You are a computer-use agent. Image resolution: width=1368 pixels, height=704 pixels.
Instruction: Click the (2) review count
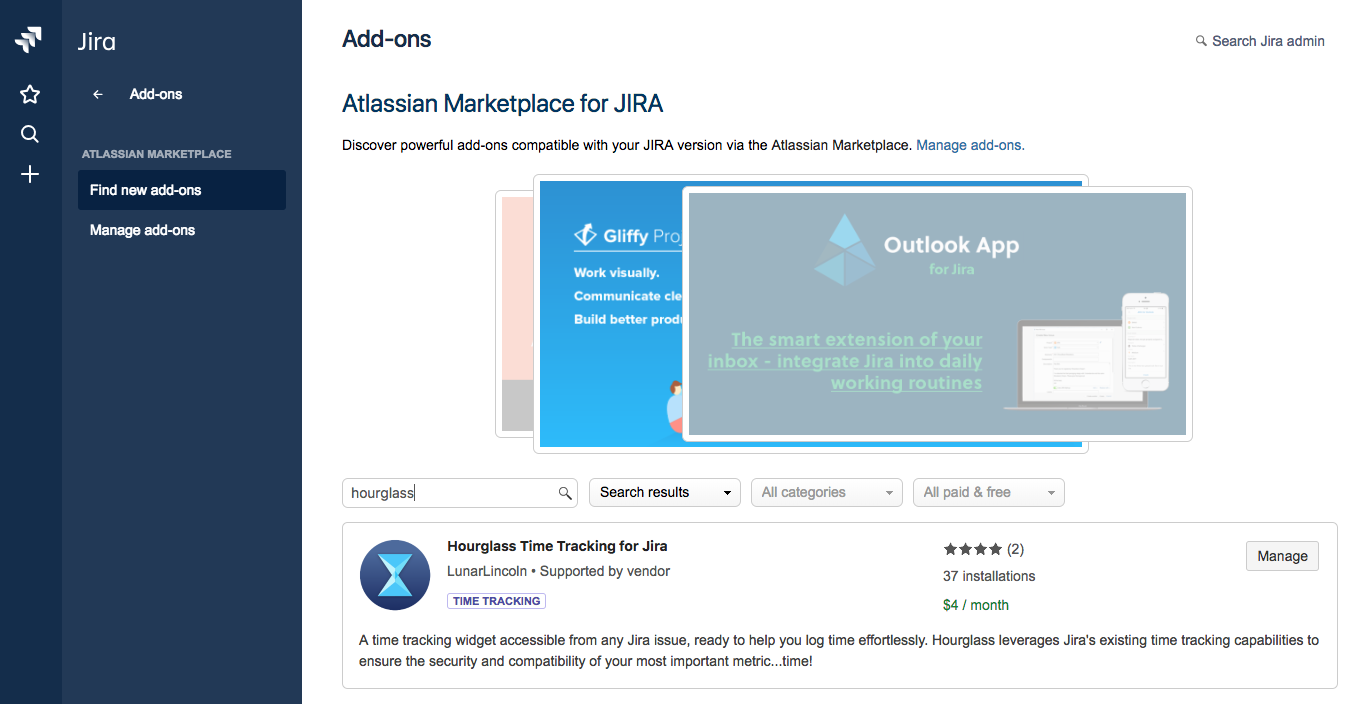click(1015, 549)
